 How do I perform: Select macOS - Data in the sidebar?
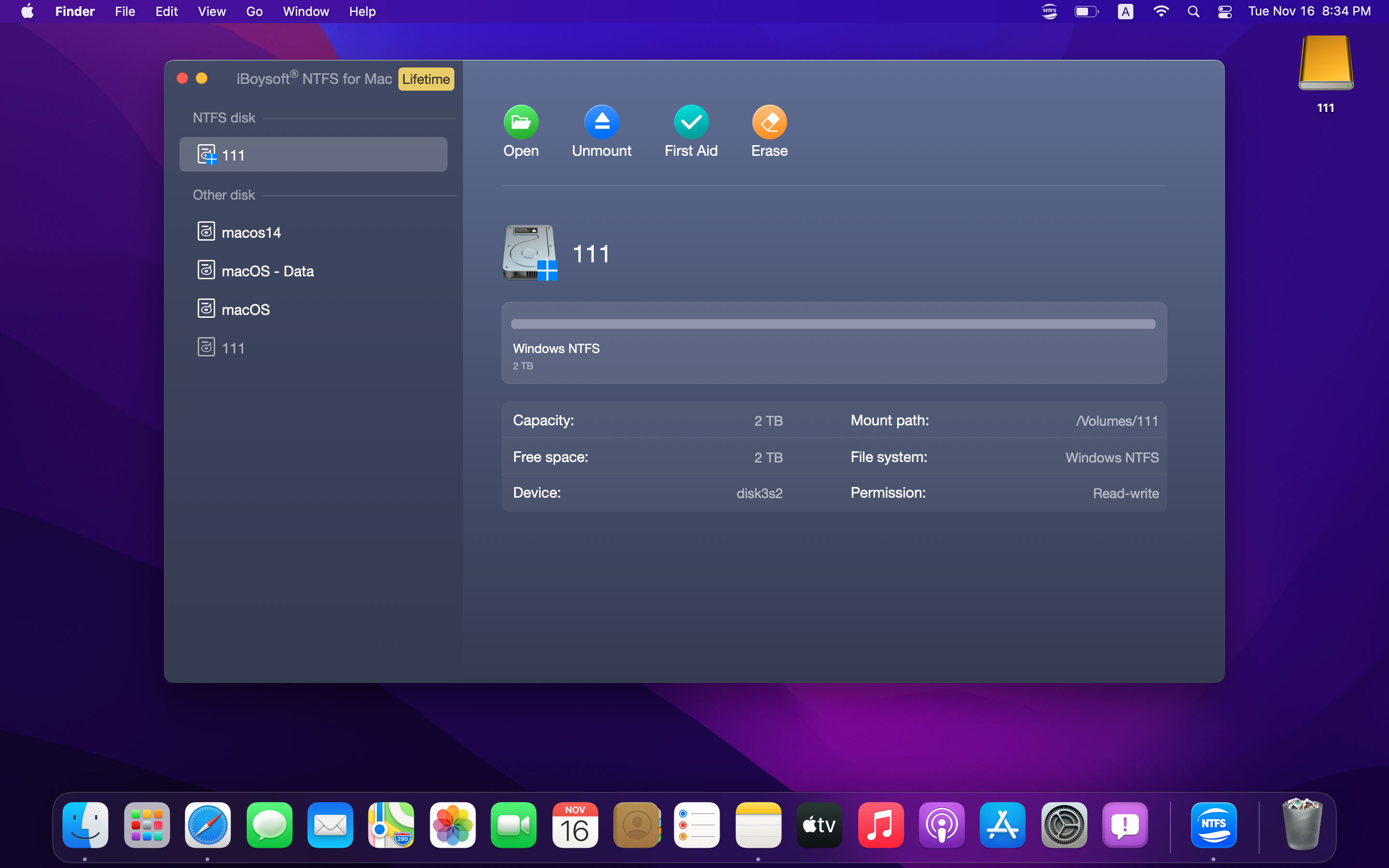click(x=268, y=271)
